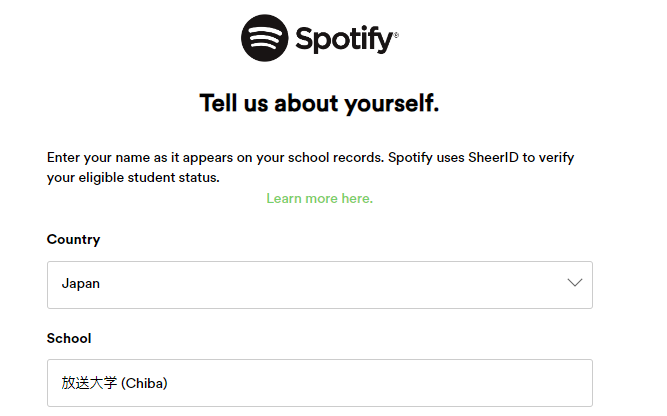
Task: Click inside the School input field
Action: (319, 382)
